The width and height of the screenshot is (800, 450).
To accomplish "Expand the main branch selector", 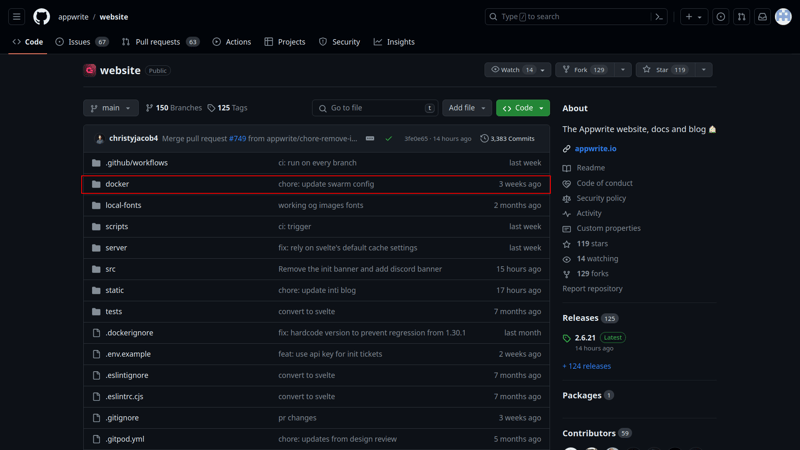I will 111,108.
